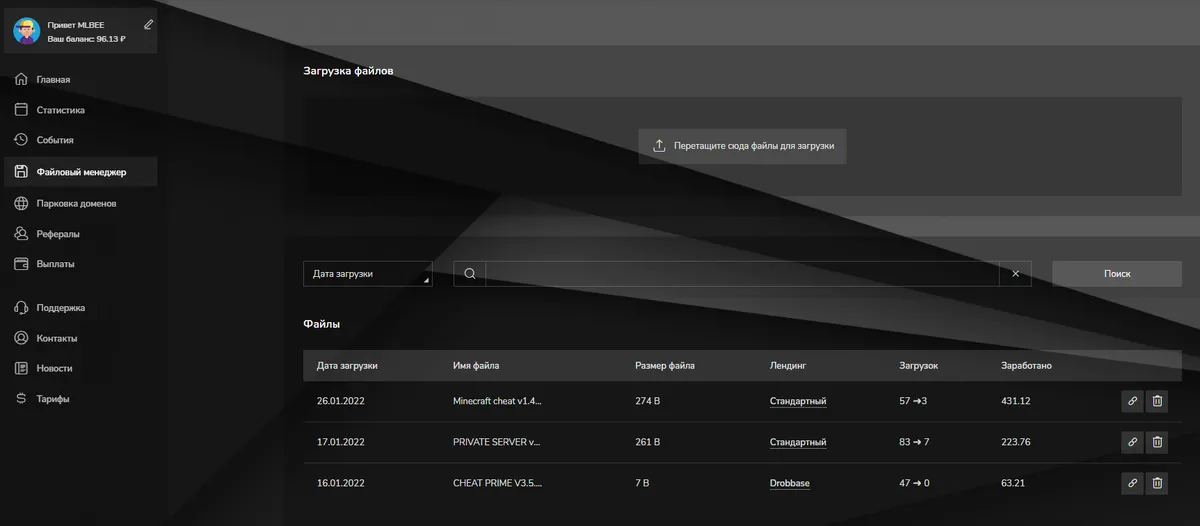Click earned value 431.12
This screenshot has height=526, width=1200.
1016,401
